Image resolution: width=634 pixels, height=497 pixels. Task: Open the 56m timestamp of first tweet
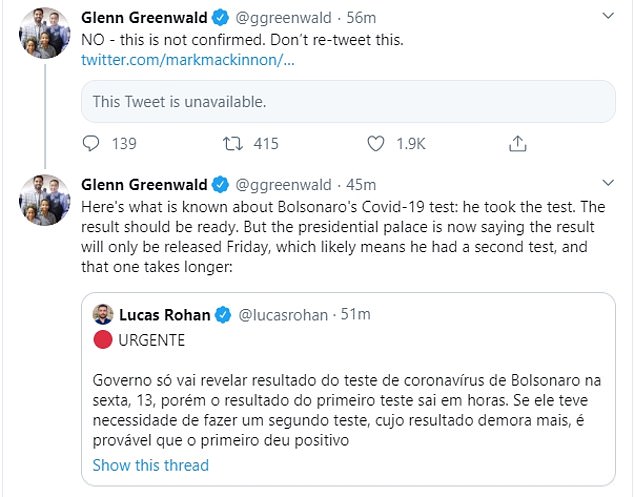[362, 17]
